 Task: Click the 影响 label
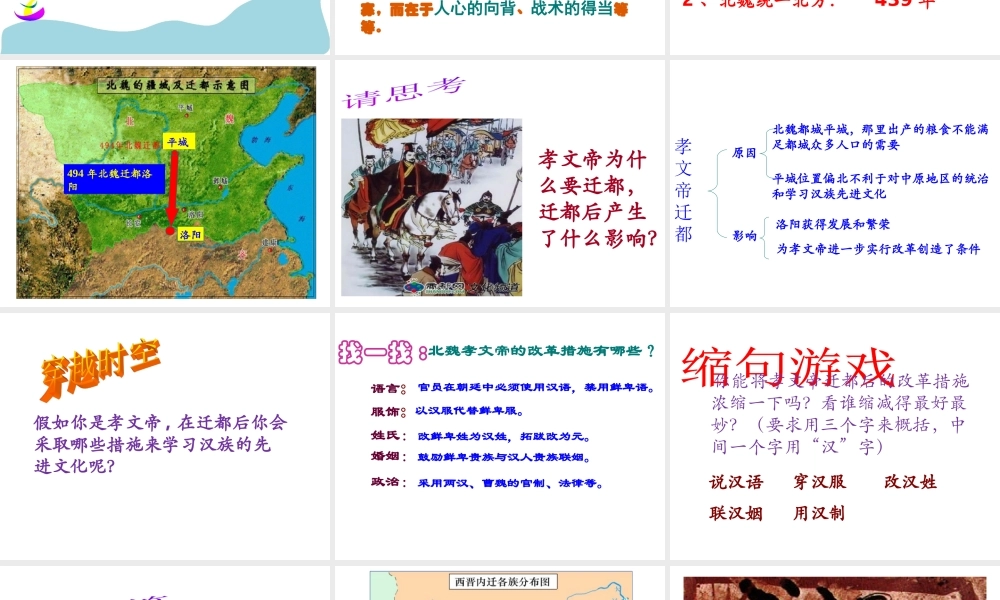pyautogui.click(x=744, y=236)
